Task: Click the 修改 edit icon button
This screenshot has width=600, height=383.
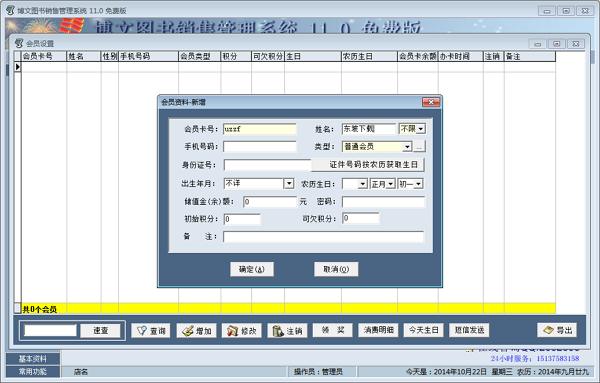Action: (241, 331)
